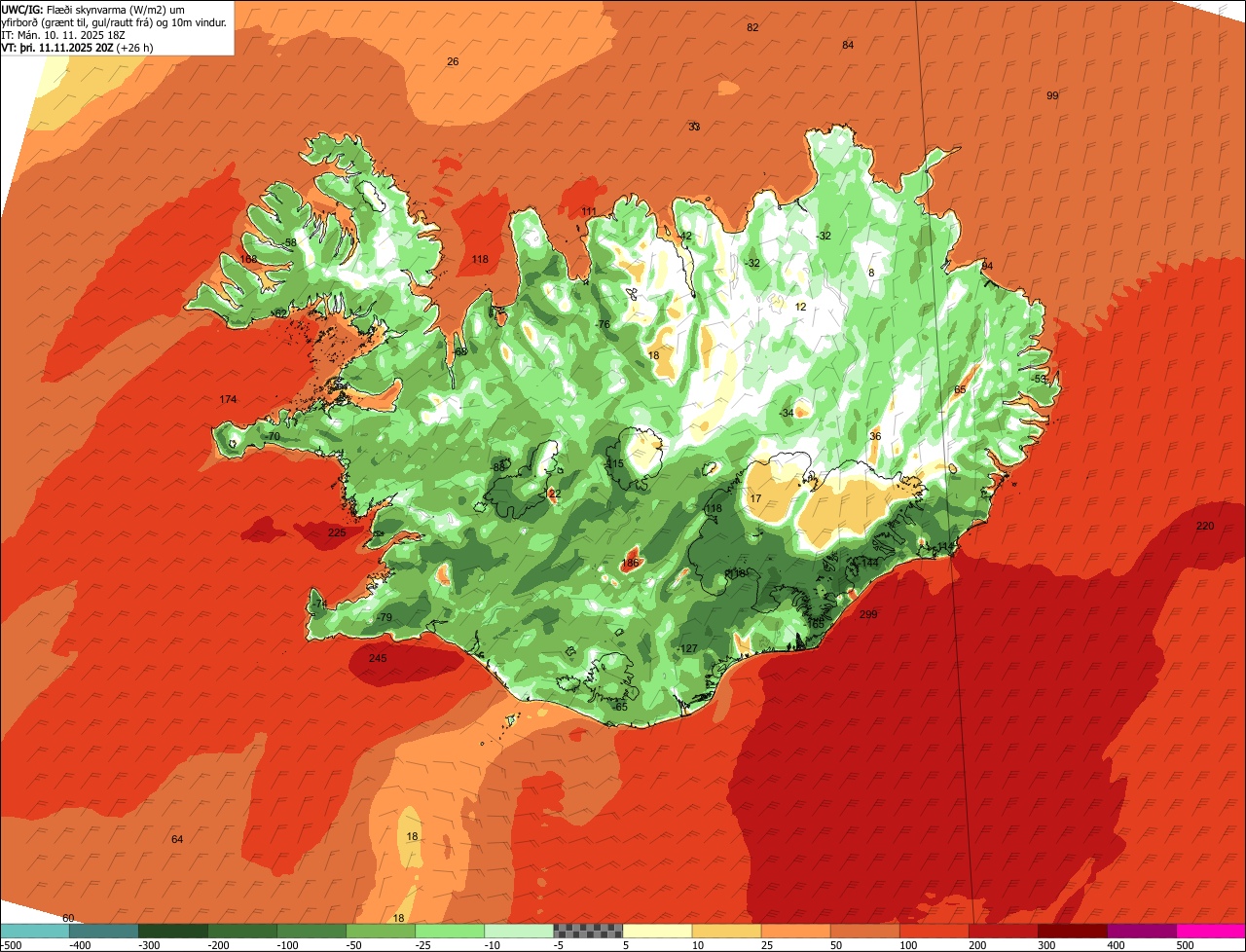Click the pale green -10 to -5 swatch
Viewport: 1246px width, 952px height.
[519, 931]
